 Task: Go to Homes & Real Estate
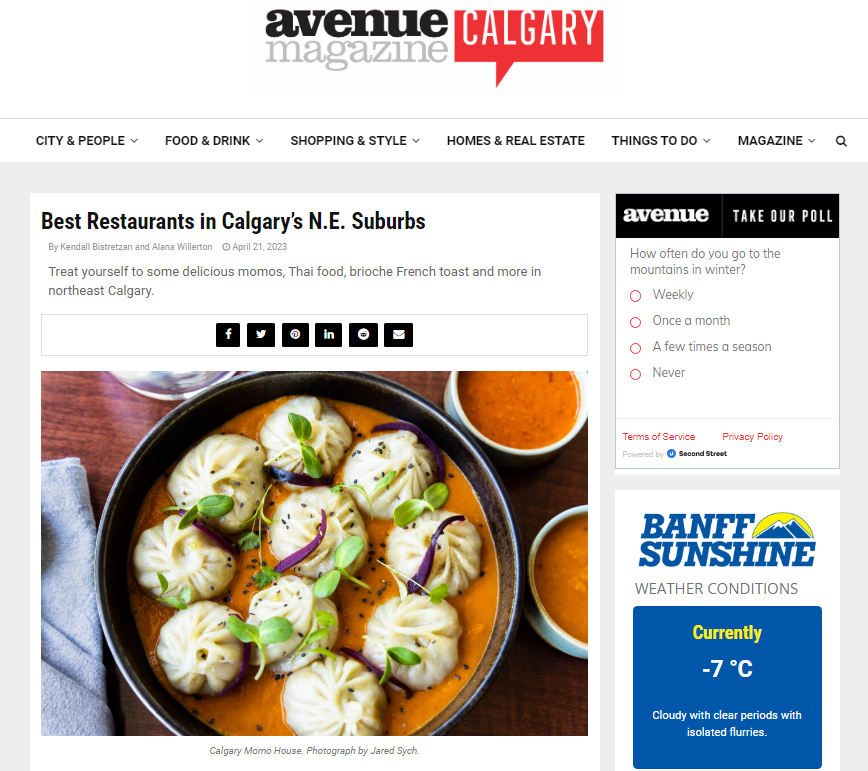pos(515,141)
